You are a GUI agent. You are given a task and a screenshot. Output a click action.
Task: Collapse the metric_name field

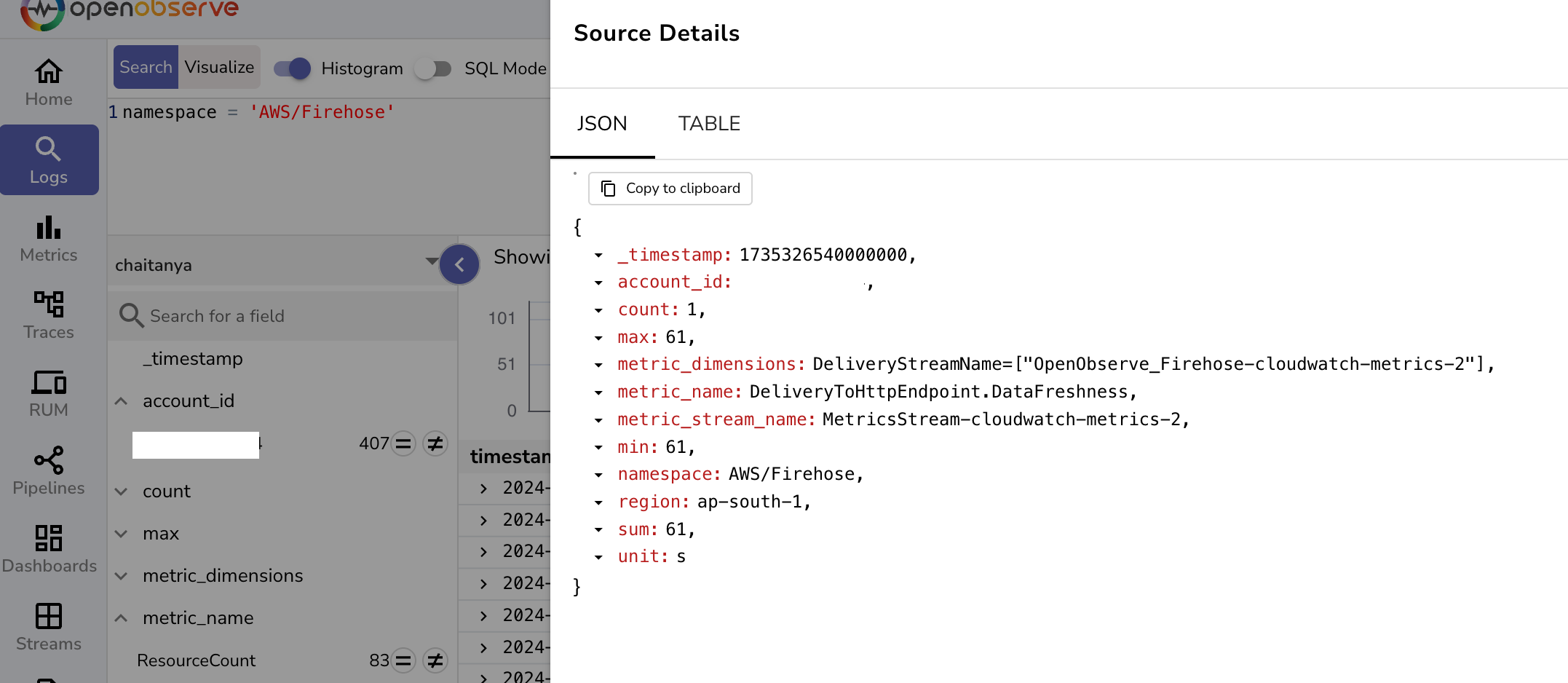pyautogui.click(x=122, y=618)
